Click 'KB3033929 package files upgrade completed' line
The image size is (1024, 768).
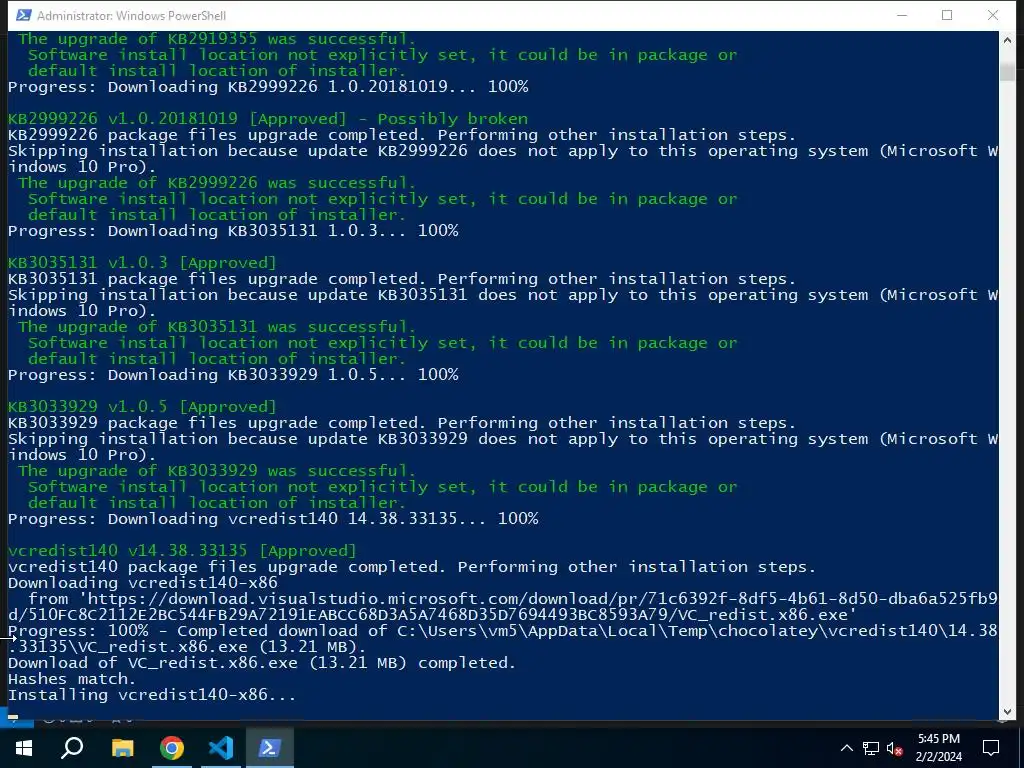click(402, 423)
